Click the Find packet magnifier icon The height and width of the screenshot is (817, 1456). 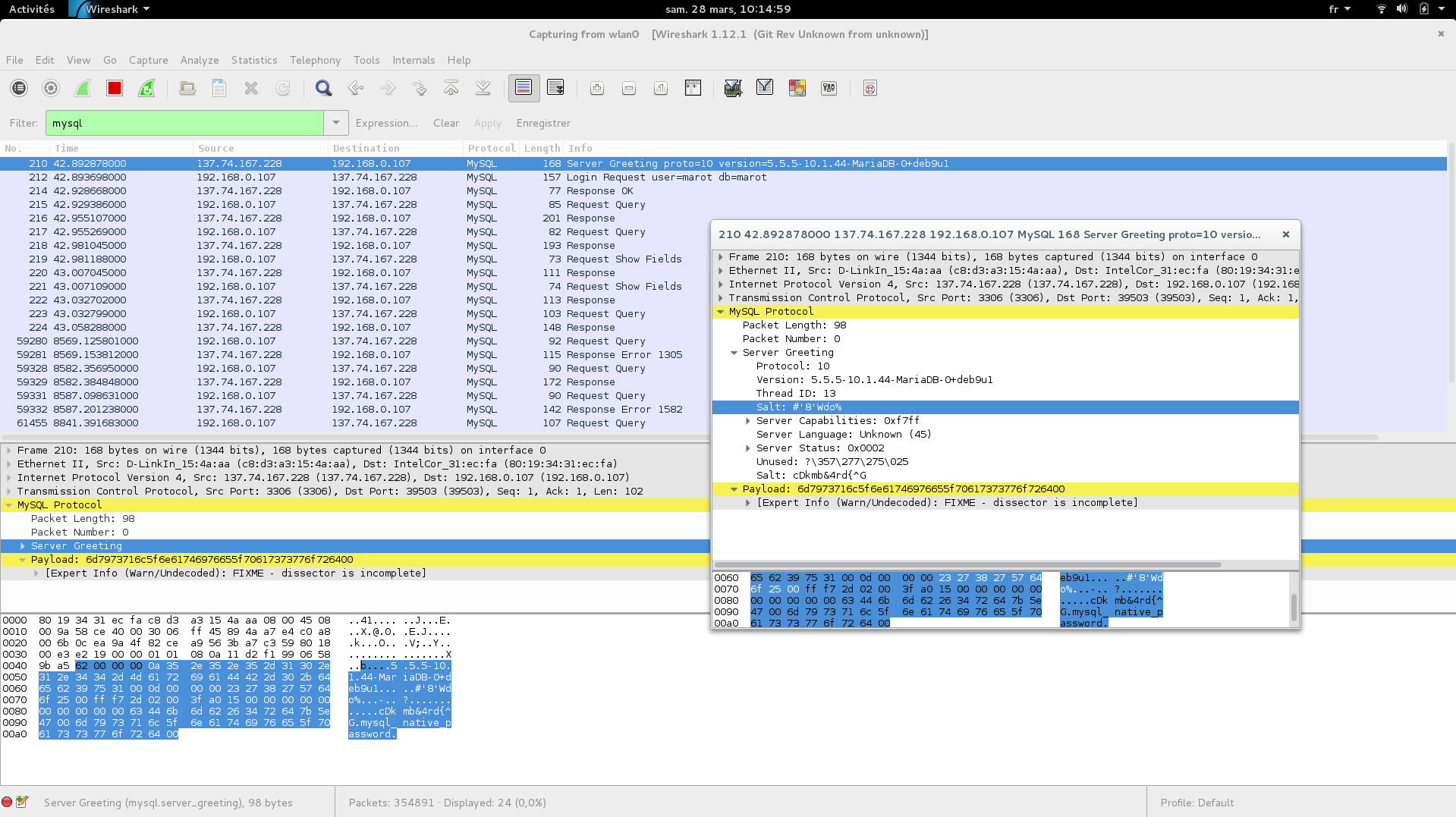[324, 89]
